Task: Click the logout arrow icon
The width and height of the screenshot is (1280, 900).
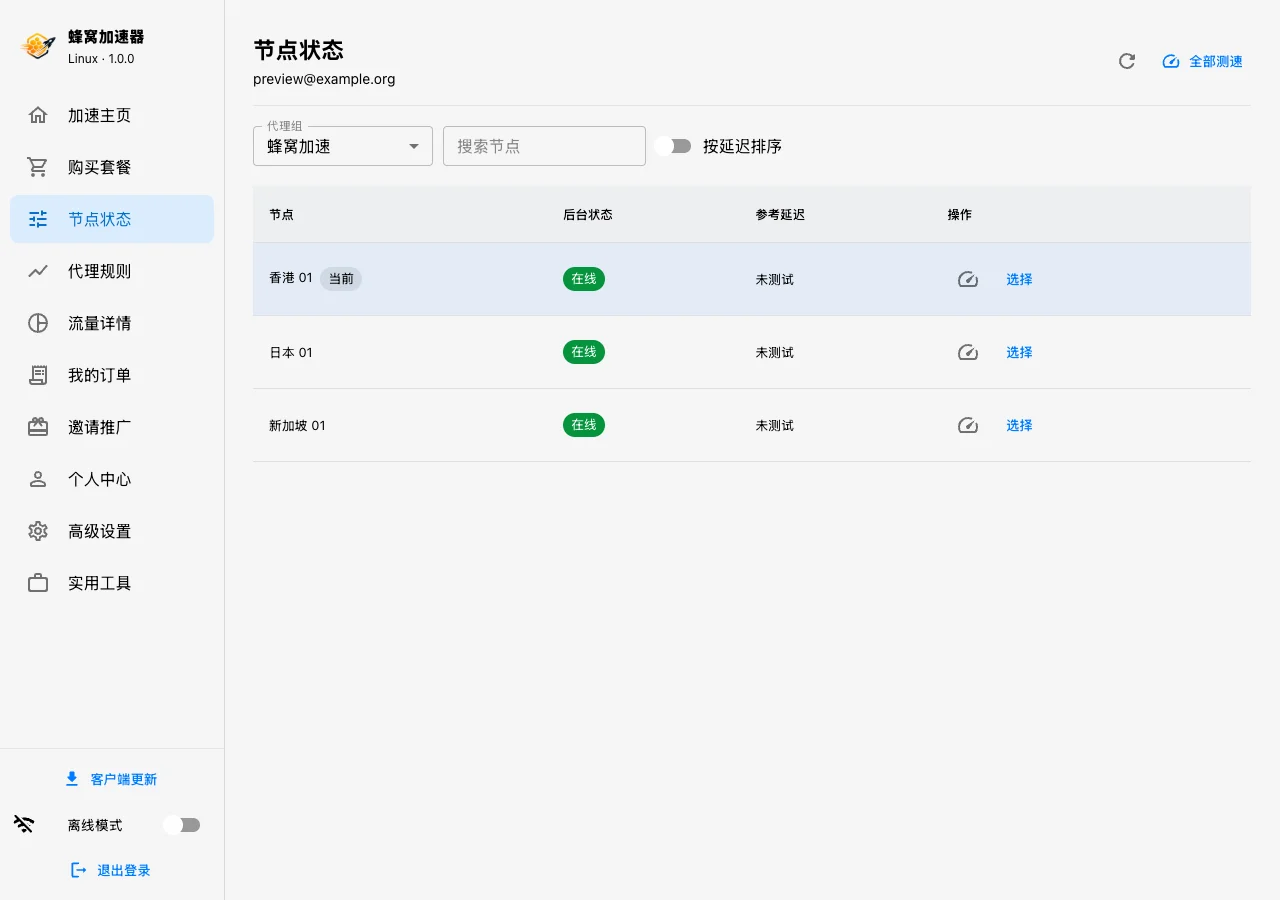Action: pos(79,870)
